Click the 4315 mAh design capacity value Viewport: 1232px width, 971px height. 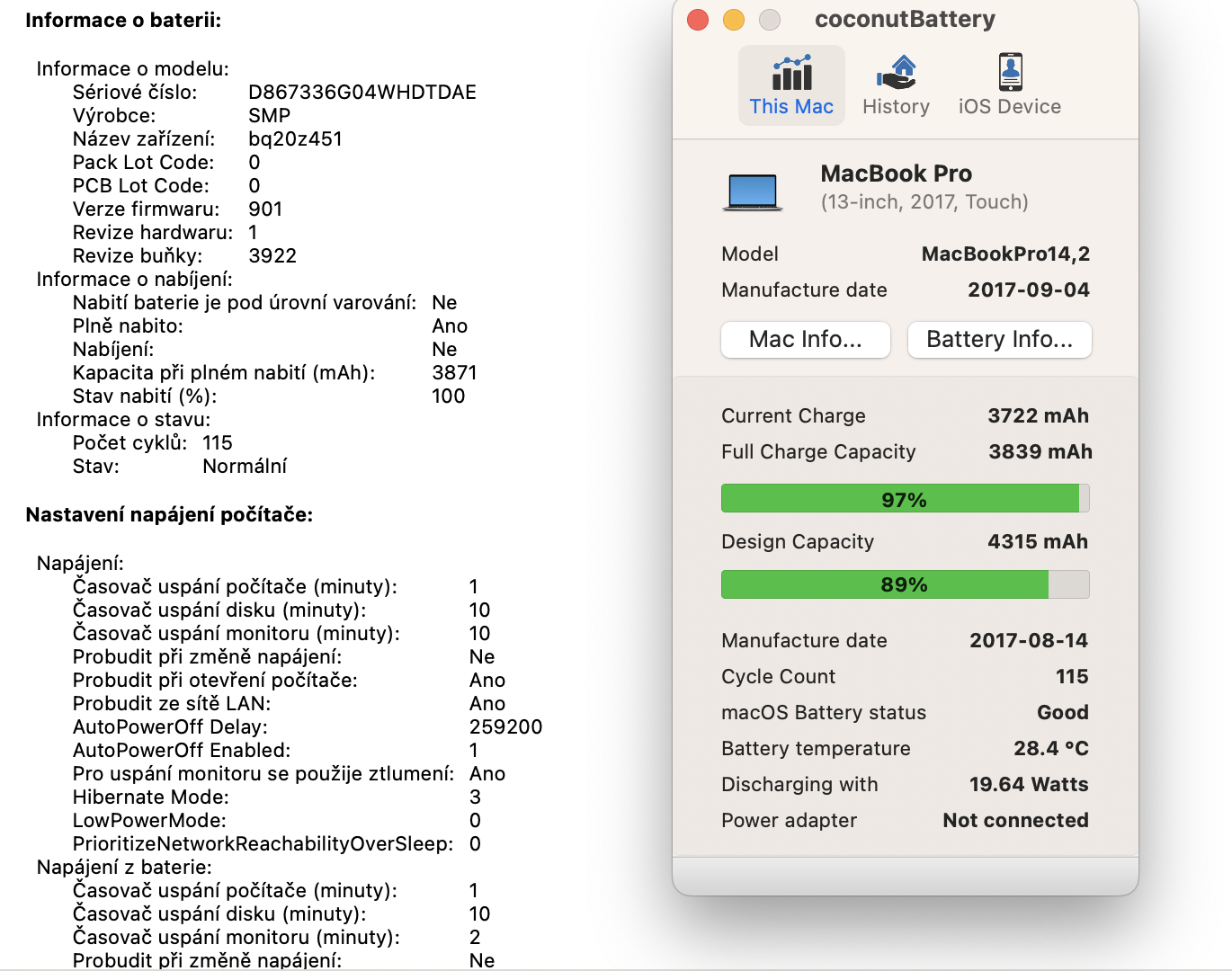(x=1038, y=542)
